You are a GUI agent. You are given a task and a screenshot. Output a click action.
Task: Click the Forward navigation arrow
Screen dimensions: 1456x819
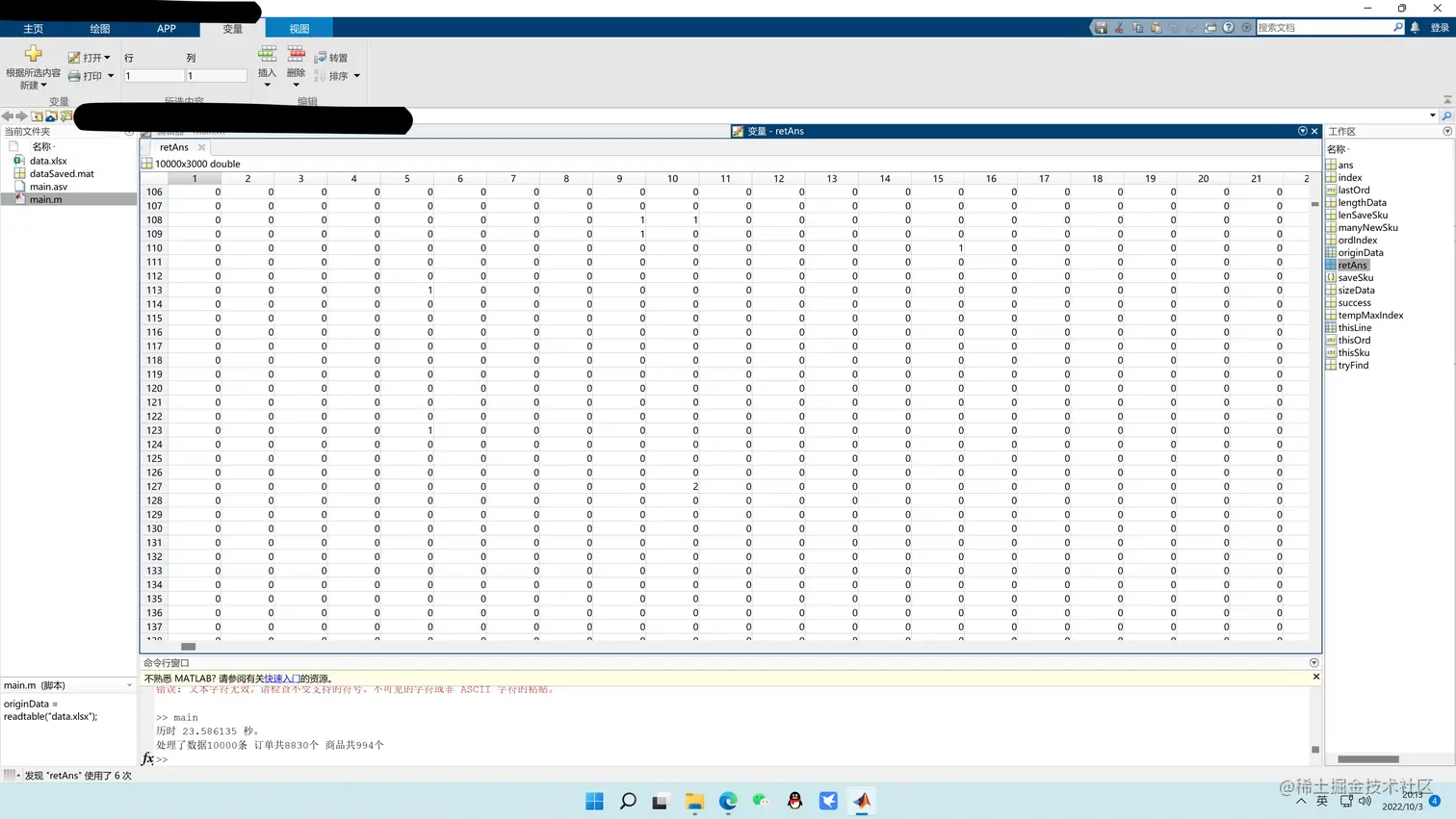click(22, 115)
